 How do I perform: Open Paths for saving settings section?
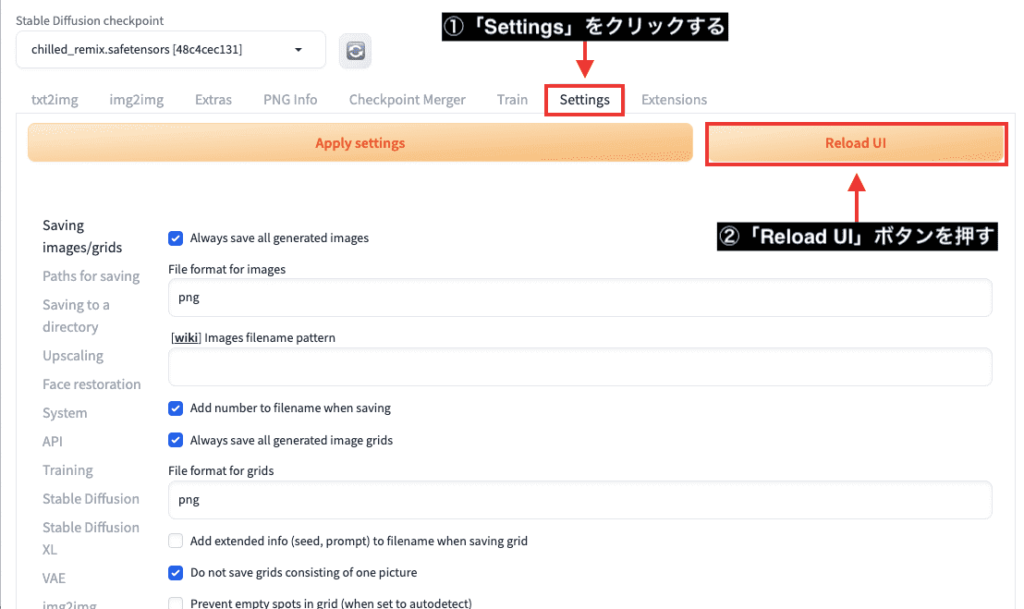[x=91, y=276]
